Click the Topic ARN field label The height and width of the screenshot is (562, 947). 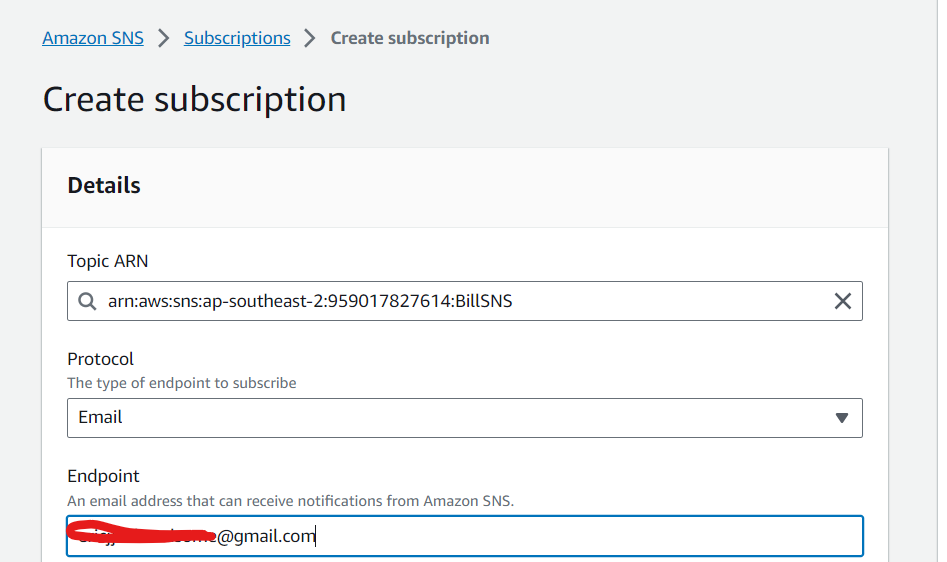click(108, 261)
